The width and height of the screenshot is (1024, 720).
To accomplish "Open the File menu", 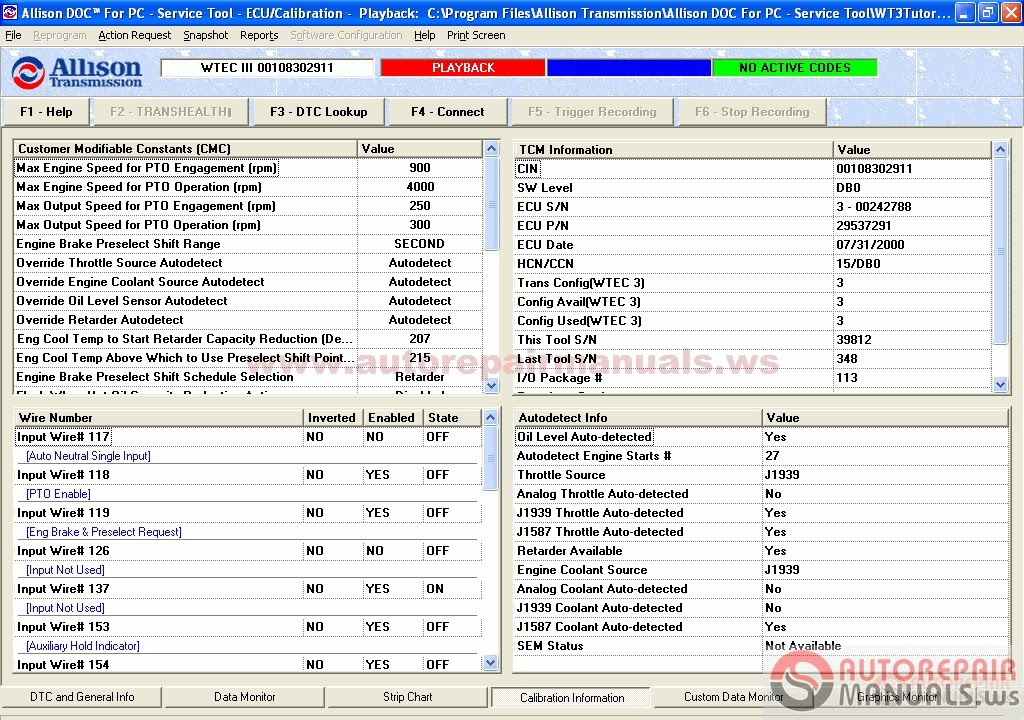I will click(x=13, y=35).
